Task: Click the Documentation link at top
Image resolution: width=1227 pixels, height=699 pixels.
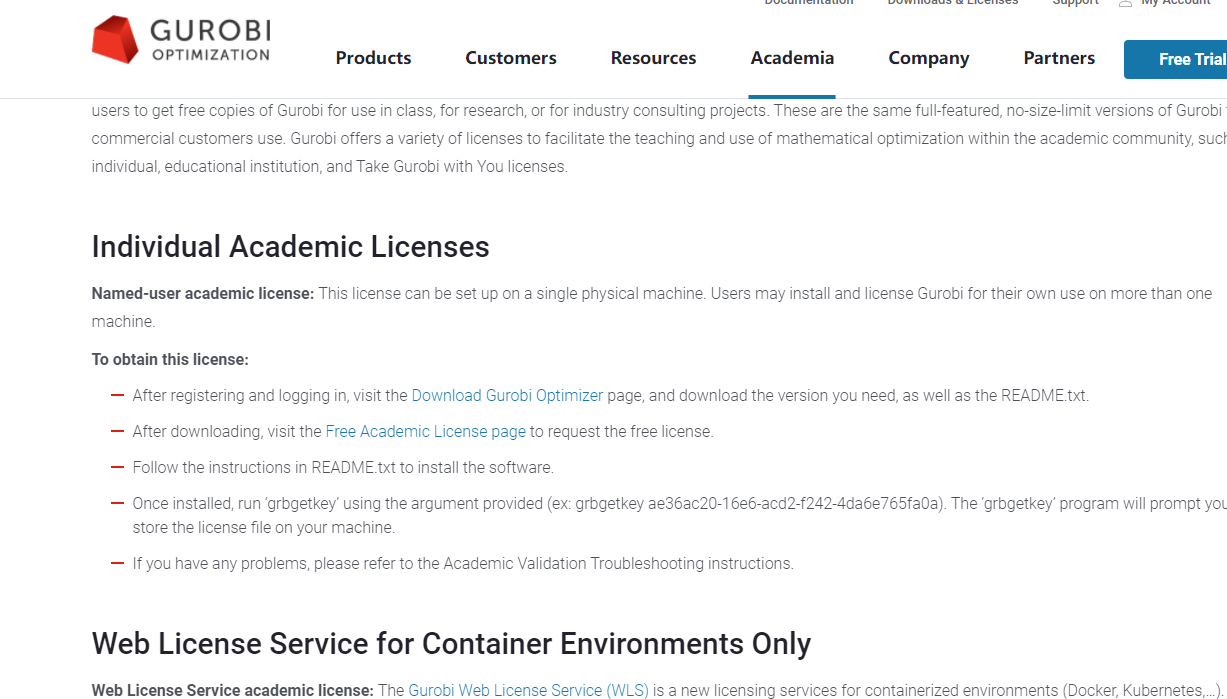Action: (809, 3)
